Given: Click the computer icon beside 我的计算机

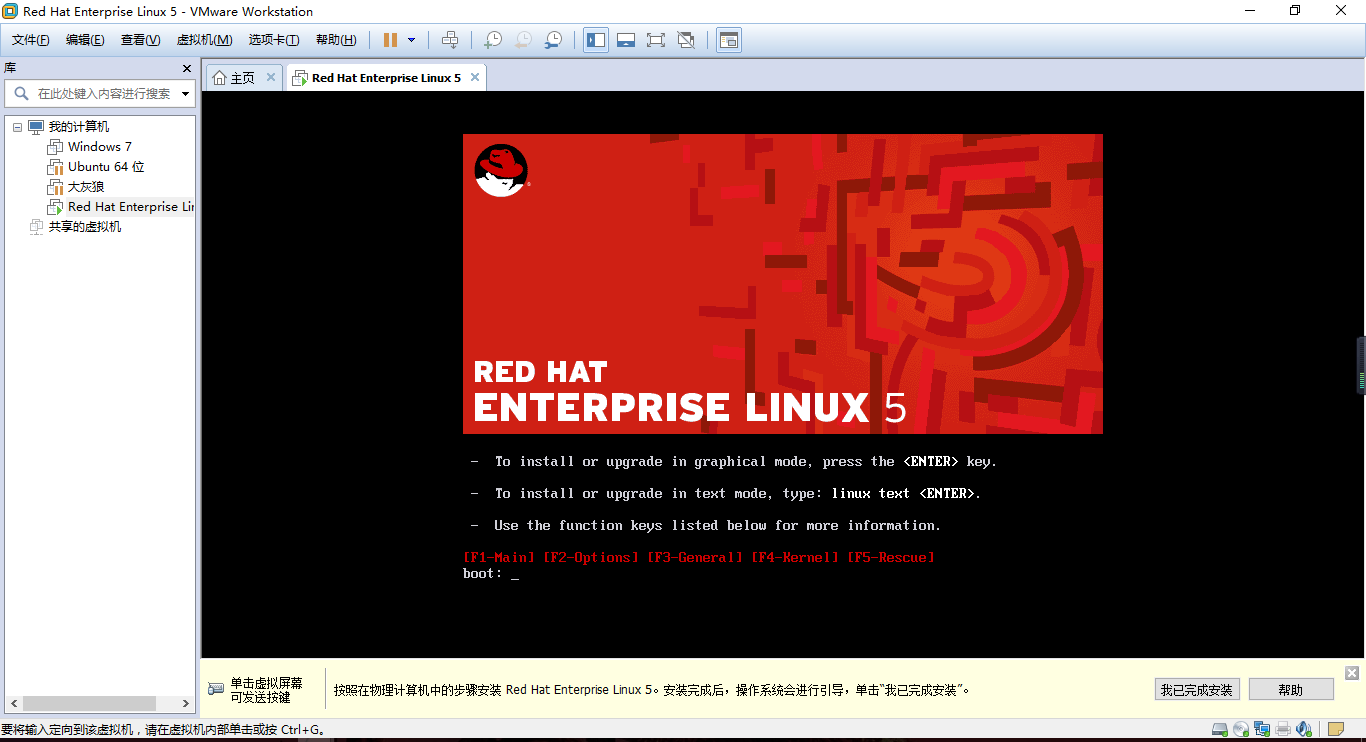Looking at the screenshot, I should pyautogui.click(x=36, y=127).
